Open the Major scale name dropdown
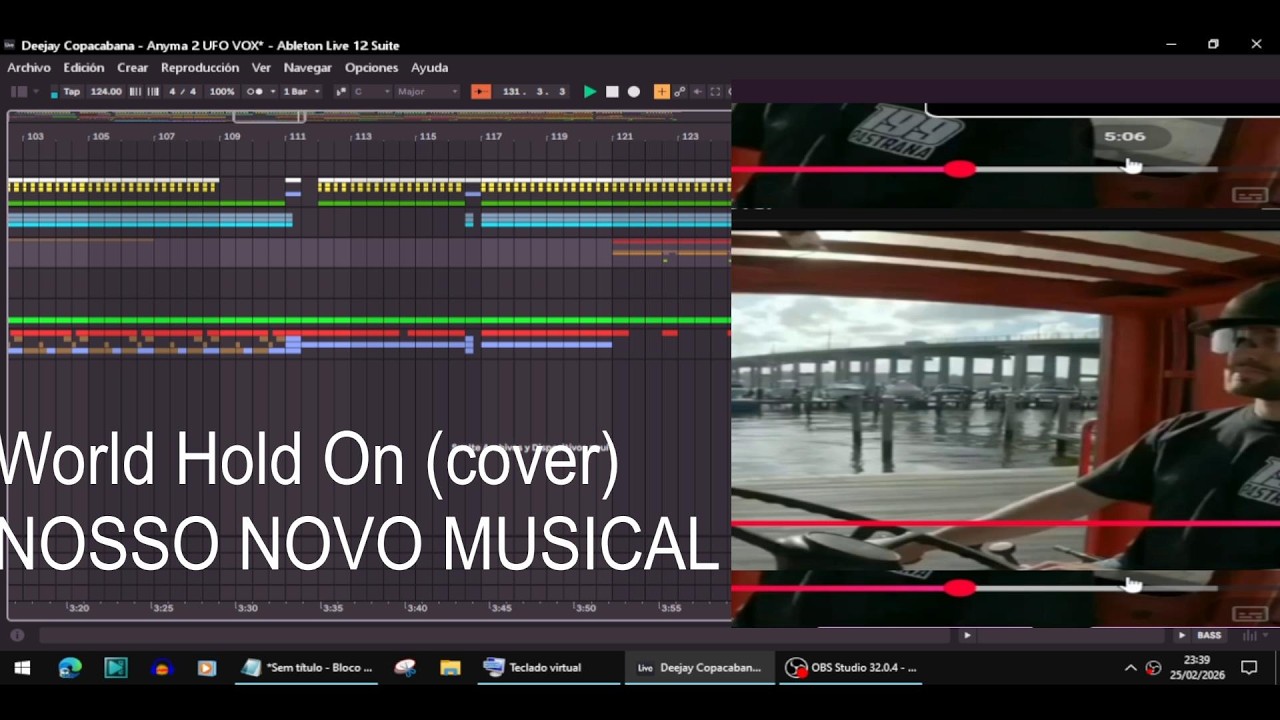This screenshot has height=720, width=1280. (x=428, y=91)
